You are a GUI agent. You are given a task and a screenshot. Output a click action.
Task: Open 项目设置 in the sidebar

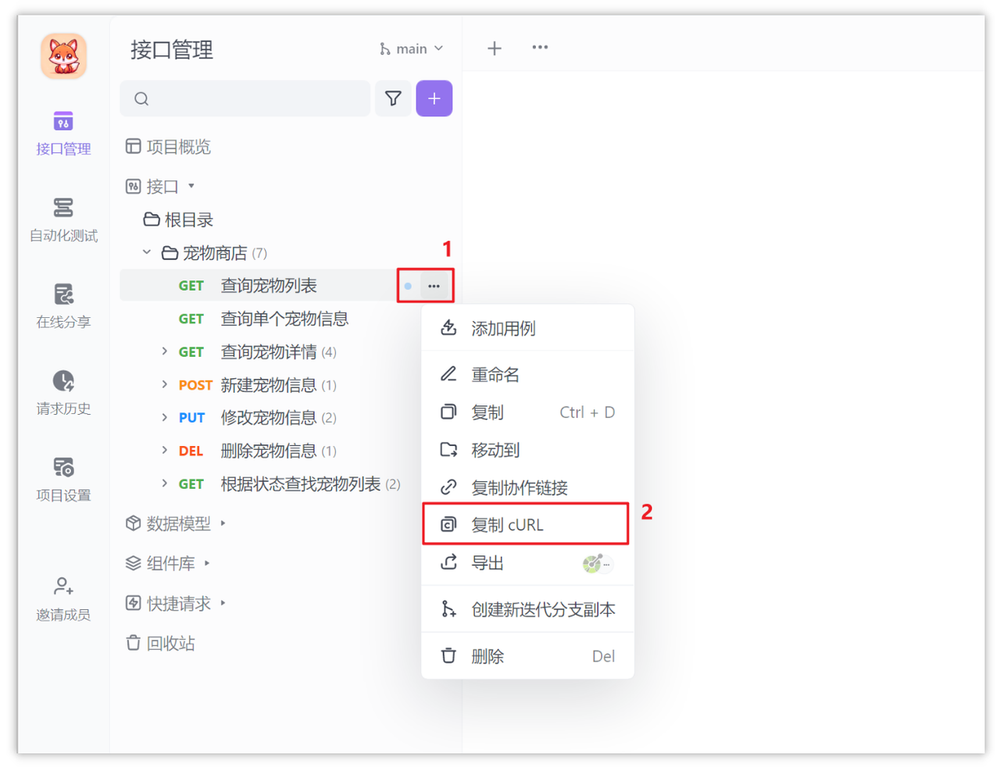pyautogui.click(x=63, y=478)
